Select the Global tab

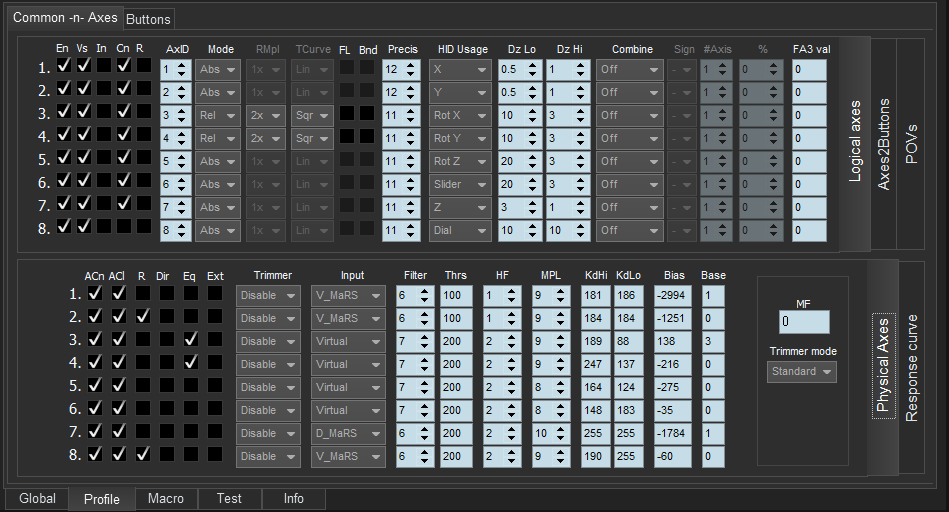click(x=37, y=498)
